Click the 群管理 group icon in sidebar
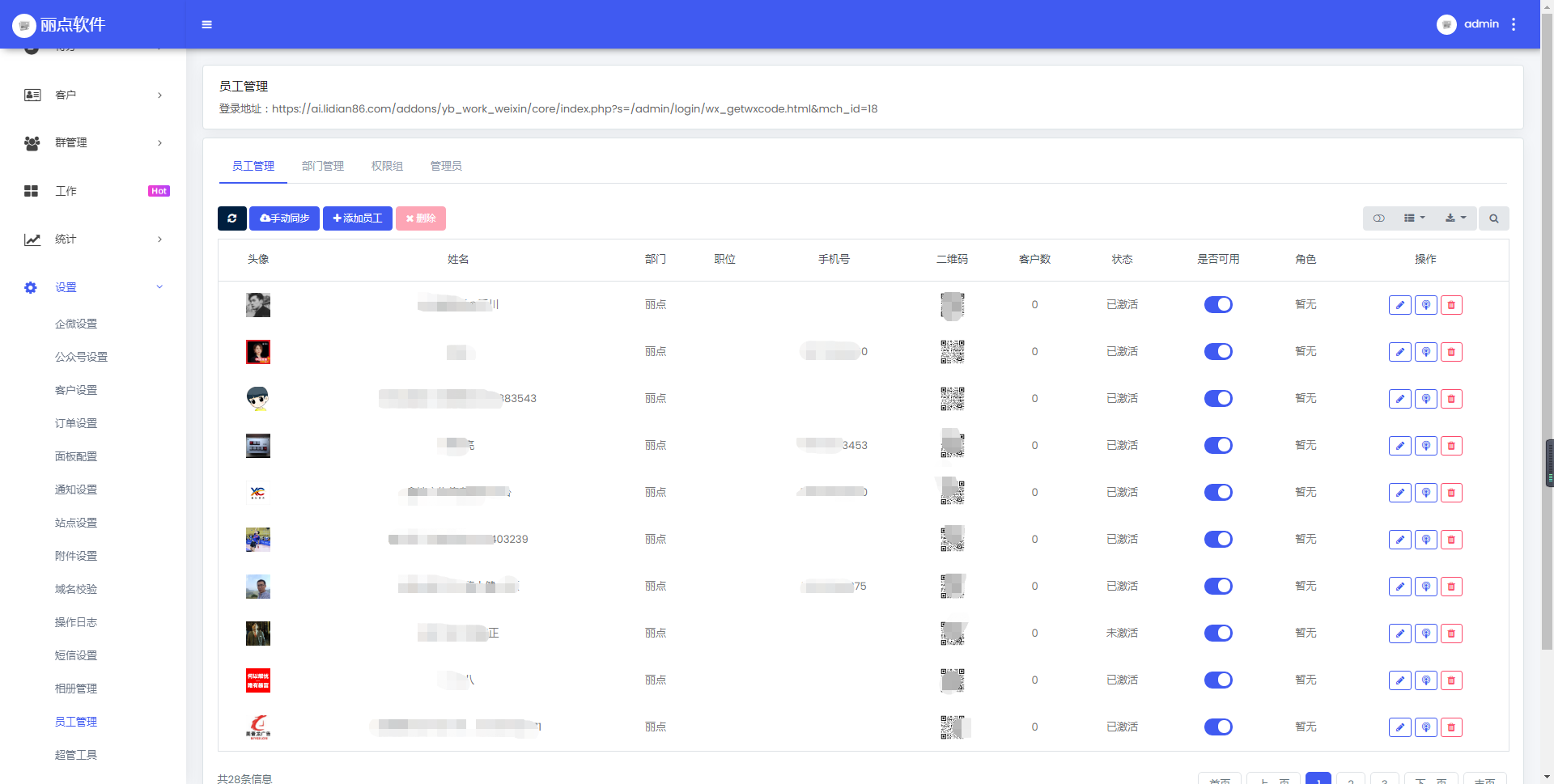The height and width of the screenshot is (784, 1554). [x=32, y=143]
